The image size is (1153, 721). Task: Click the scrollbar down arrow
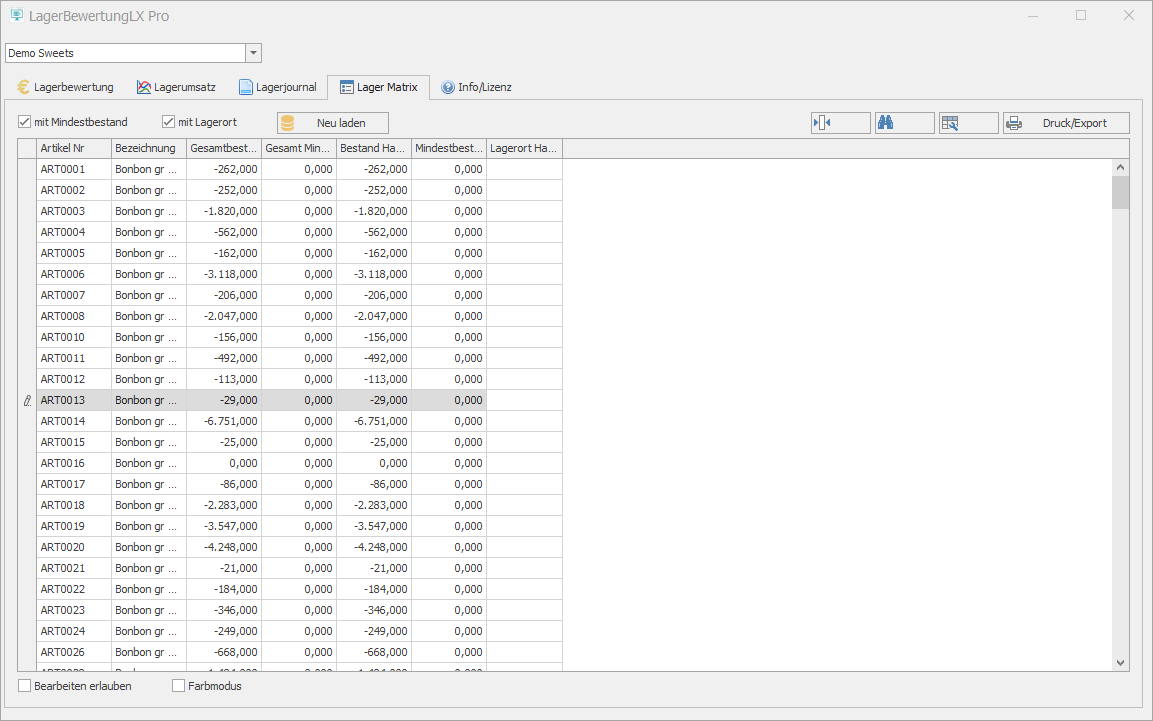tap(1120, 662)
